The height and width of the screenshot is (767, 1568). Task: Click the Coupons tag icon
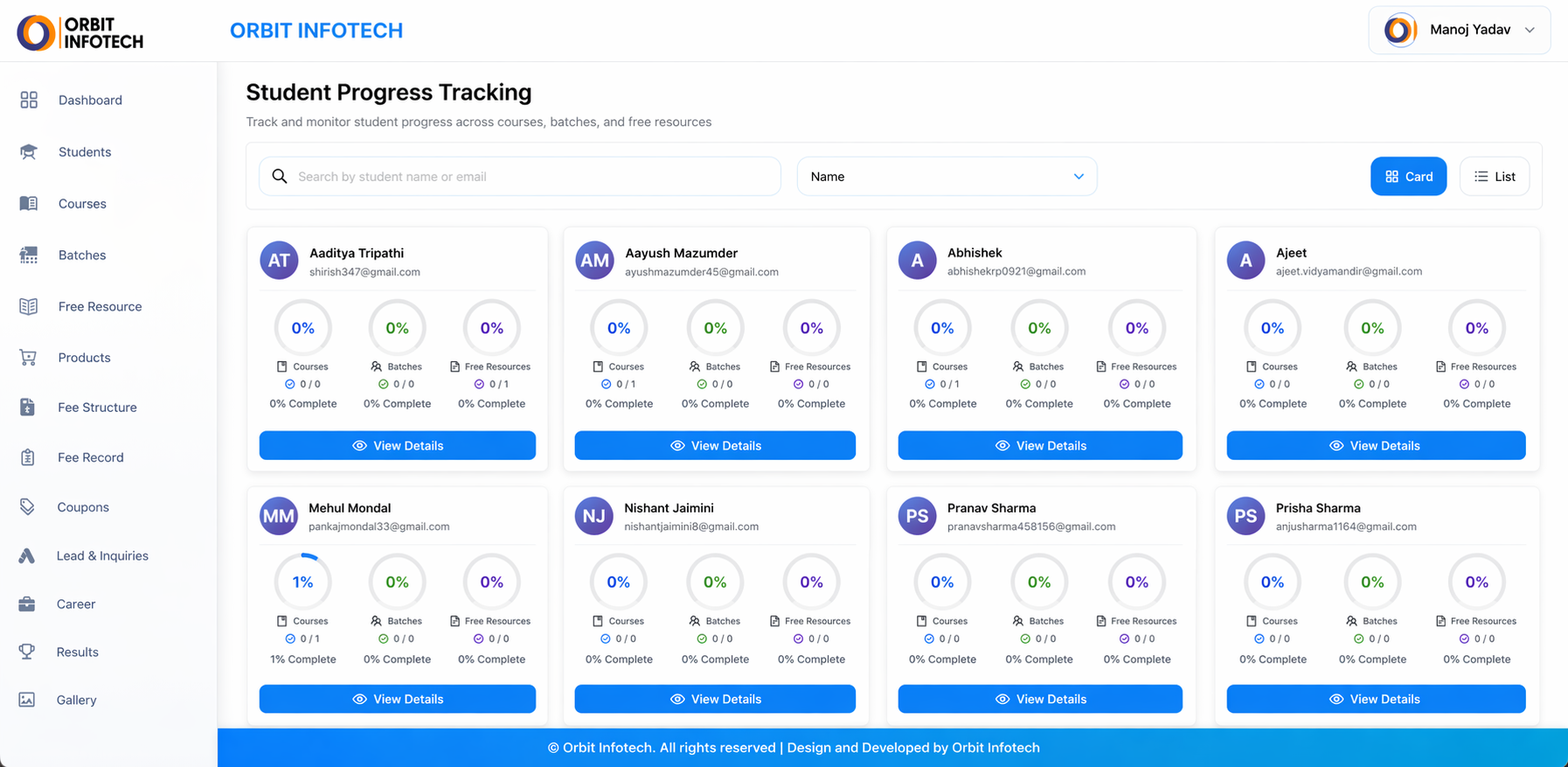coord(27,507)
